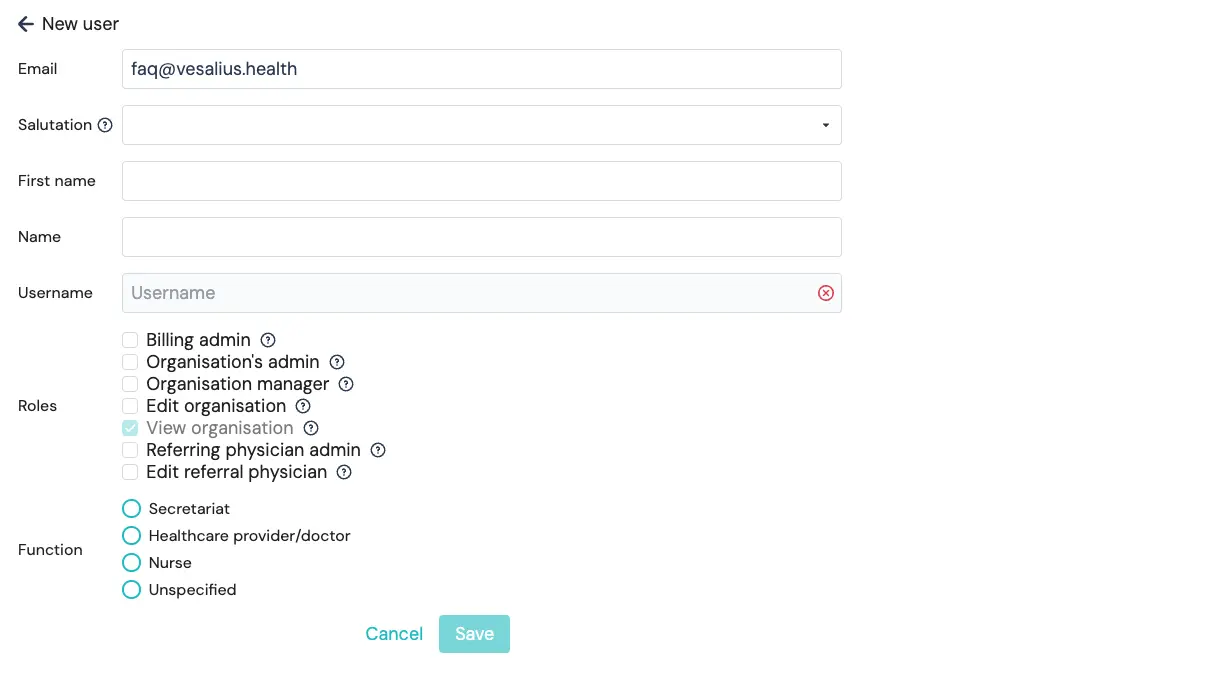The width and height of the screenshot is (1220, 676).
Task: Enable the Billing admin checkbox
Action: pos(130,340)
